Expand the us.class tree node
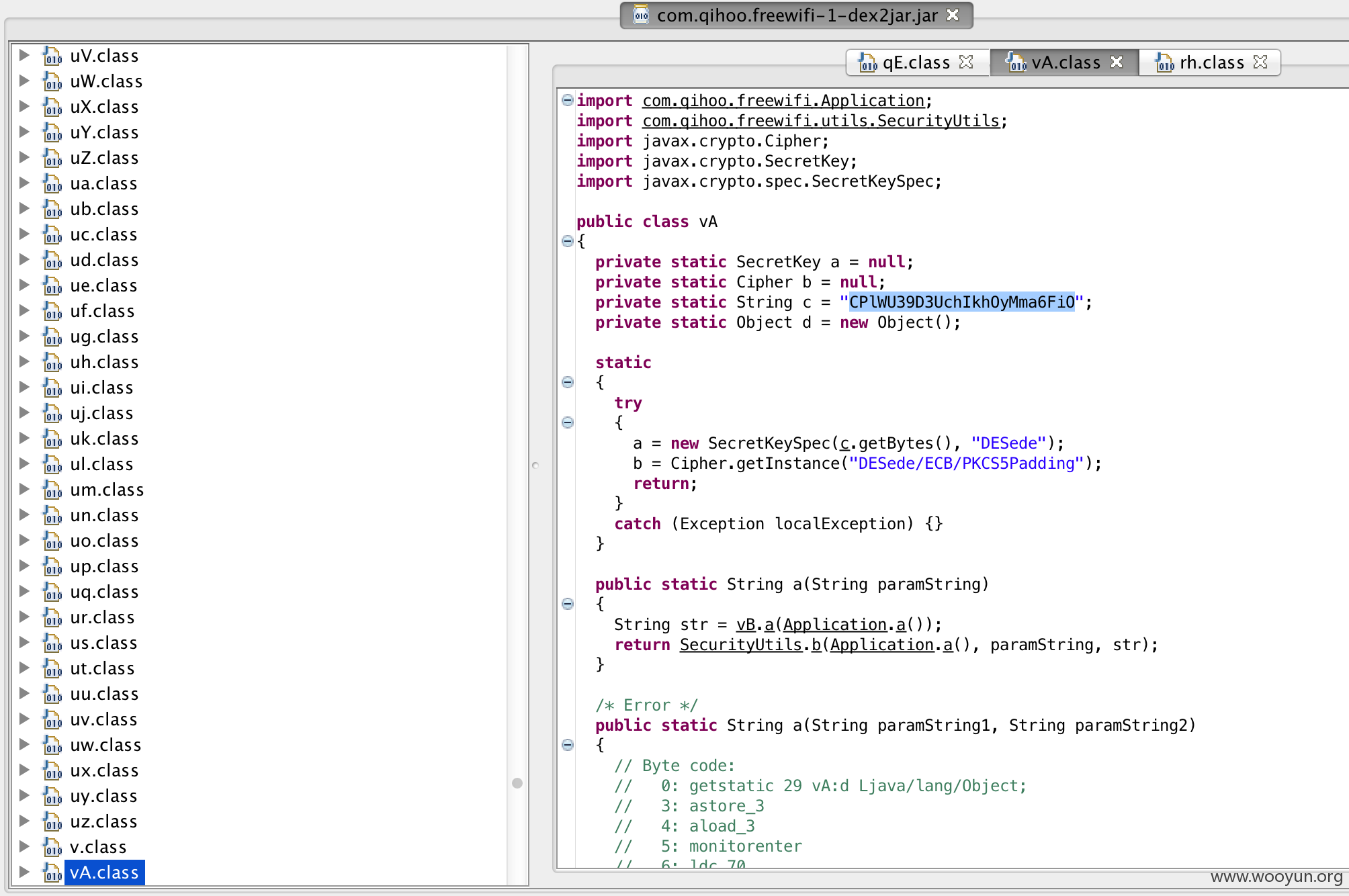Screen dimensions: 1349x896 point(24,642)
